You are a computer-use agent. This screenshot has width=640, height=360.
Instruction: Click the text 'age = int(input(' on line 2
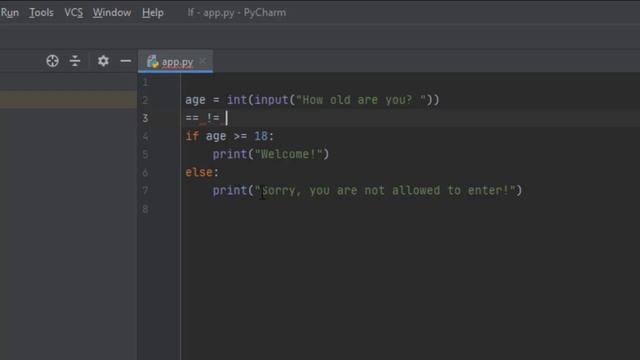(x=240, y=100)
